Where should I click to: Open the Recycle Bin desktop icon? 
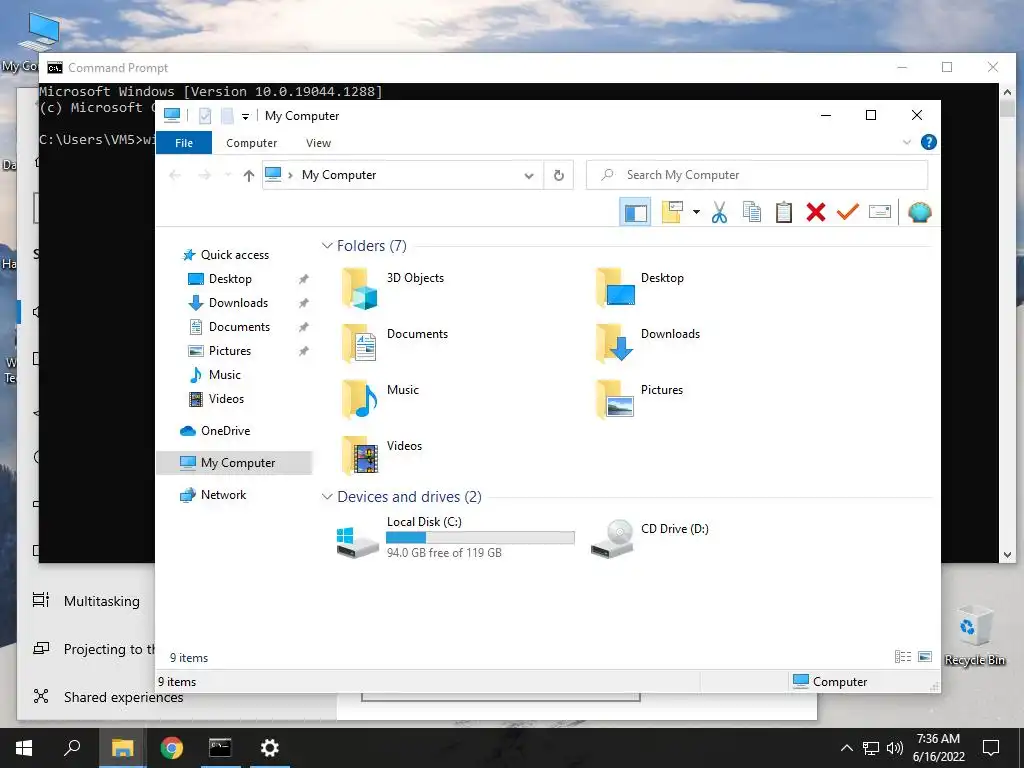974,636
